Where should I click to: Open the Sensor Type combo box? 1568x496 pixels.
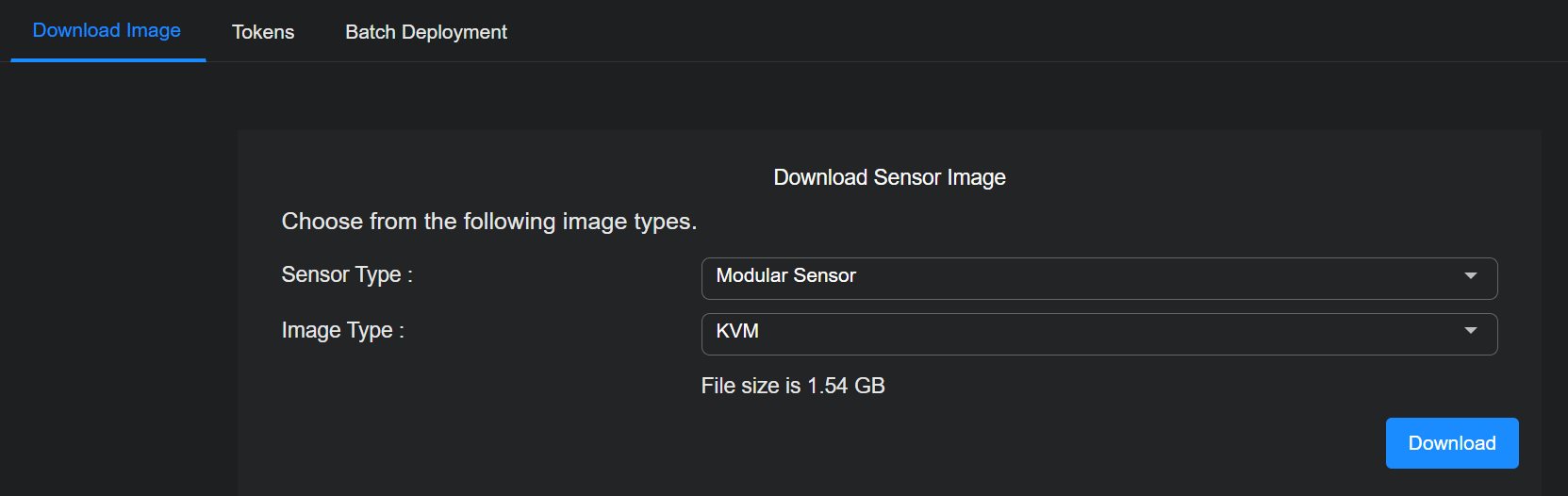point(1098,278)
